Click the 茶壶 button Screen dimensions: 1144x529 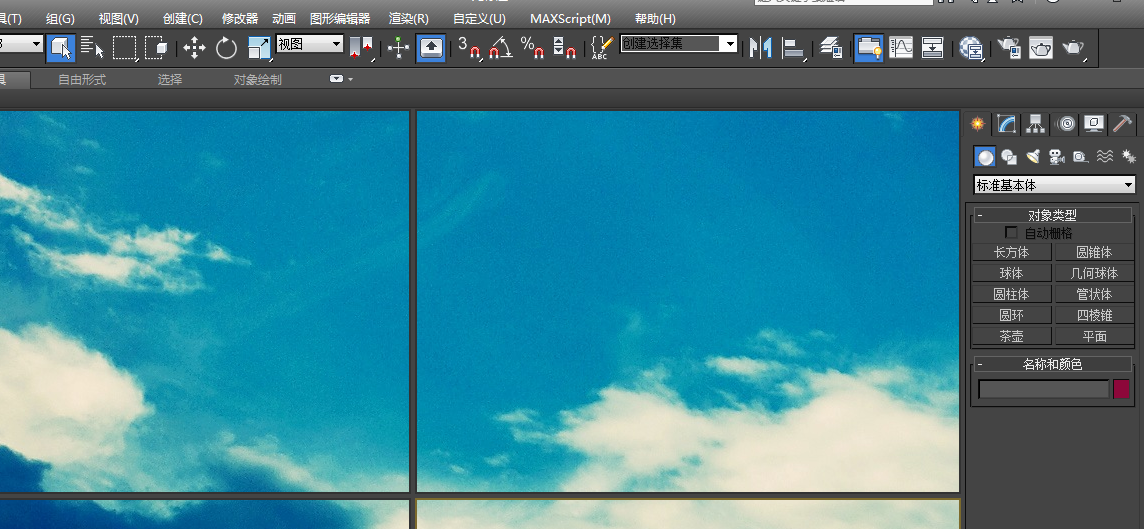(x=1011, y=337)
